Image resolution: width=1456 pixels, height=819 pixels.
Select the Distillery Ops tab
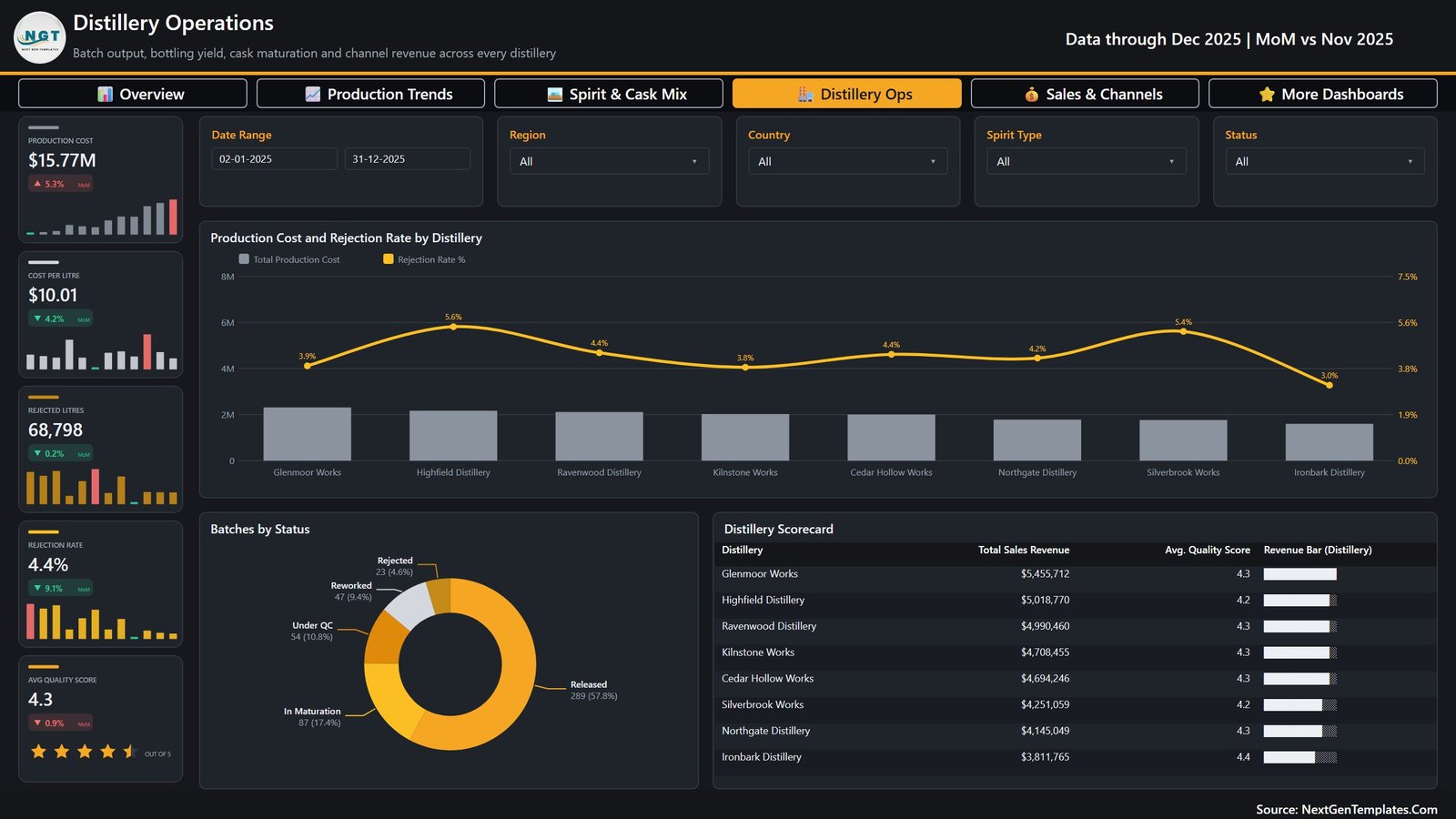click(847, 94)
